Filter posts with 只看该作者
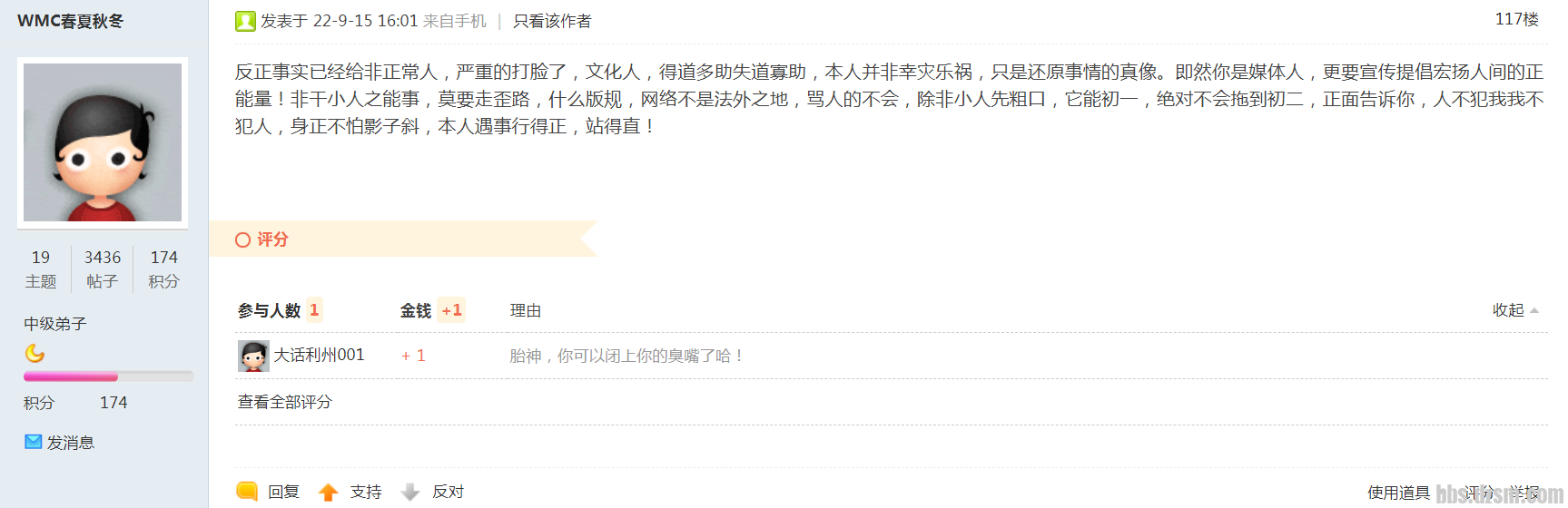The width and height of the screenshot is (1568, 508). pos(552,21)
